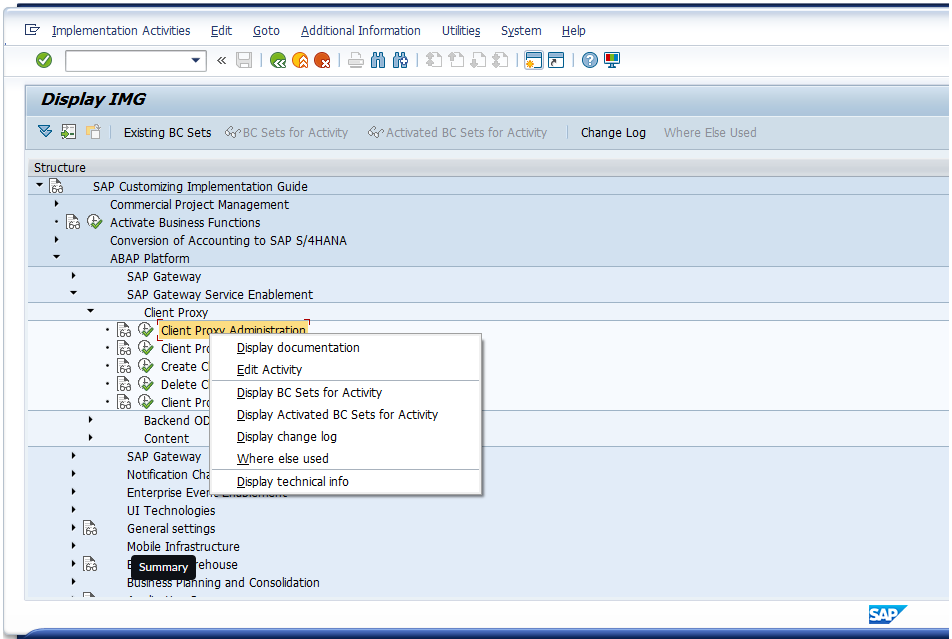Execute activity icon on Create C row
Viewport: 952px width, 639px height.
pyautogui.click(x=146, y=366)
